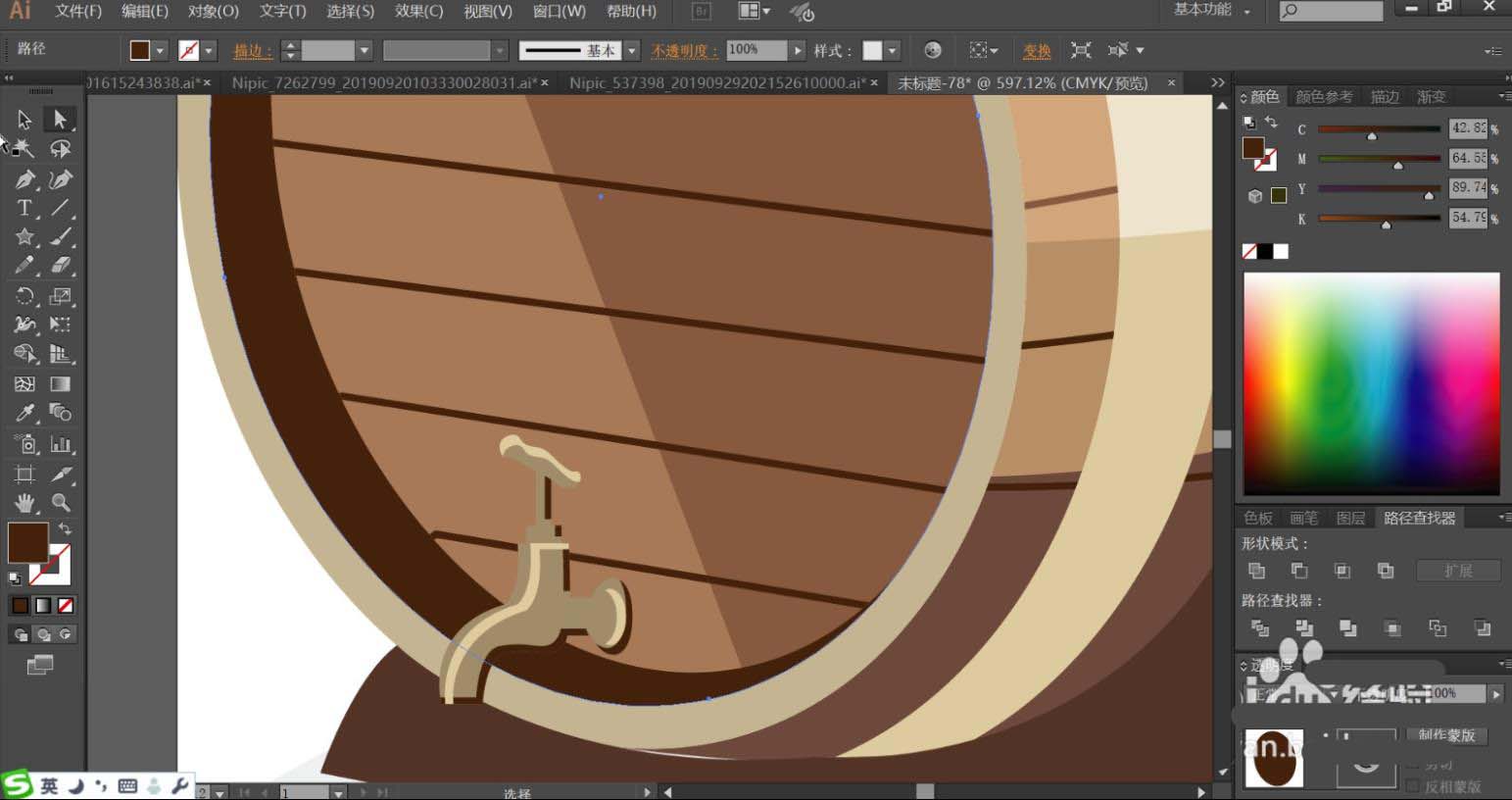This screenshot has width=1512, height=800.
Task: Set toolbox paint mode to Gradient
Action: click(x=43, y=606)
